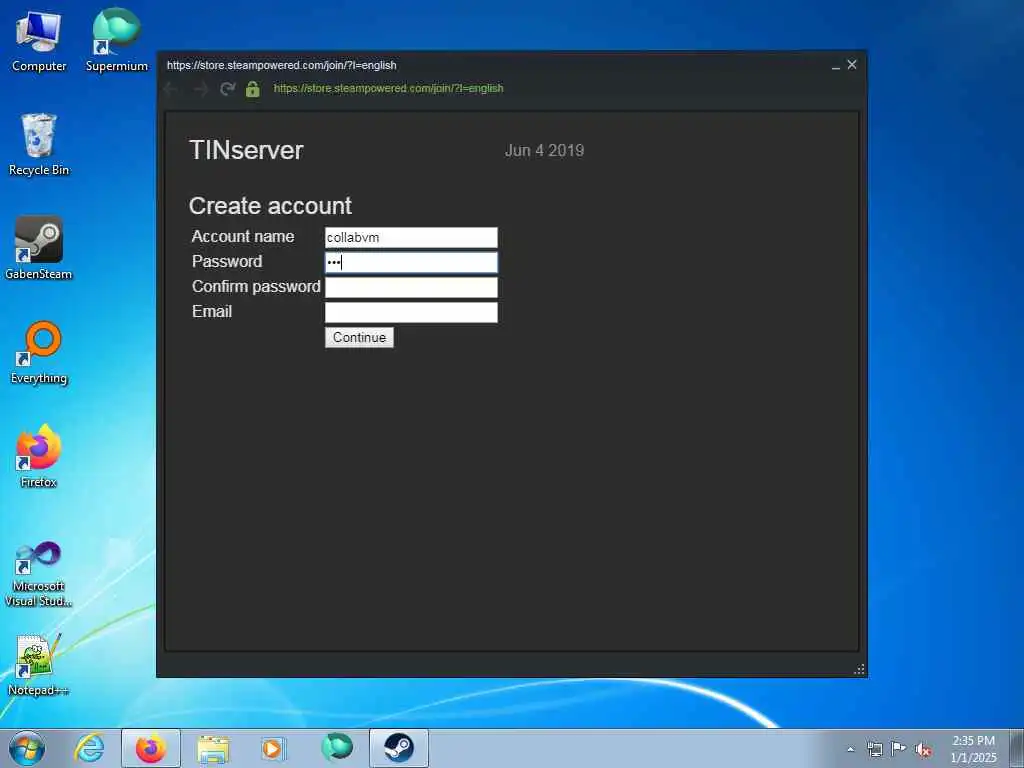Click the window resize grip corner
The width and height of the screenshot is (1024, 768).
(859, 669)
